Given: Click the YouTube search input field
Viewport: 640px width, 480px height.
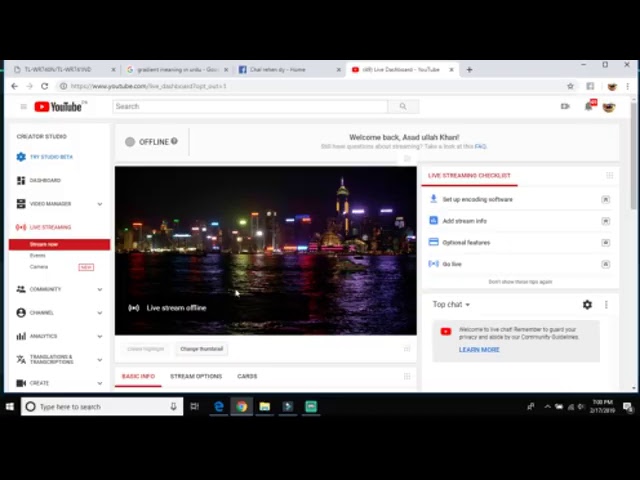Looking at the screenshot, I should pyautogui.click(x=250, y=106).
